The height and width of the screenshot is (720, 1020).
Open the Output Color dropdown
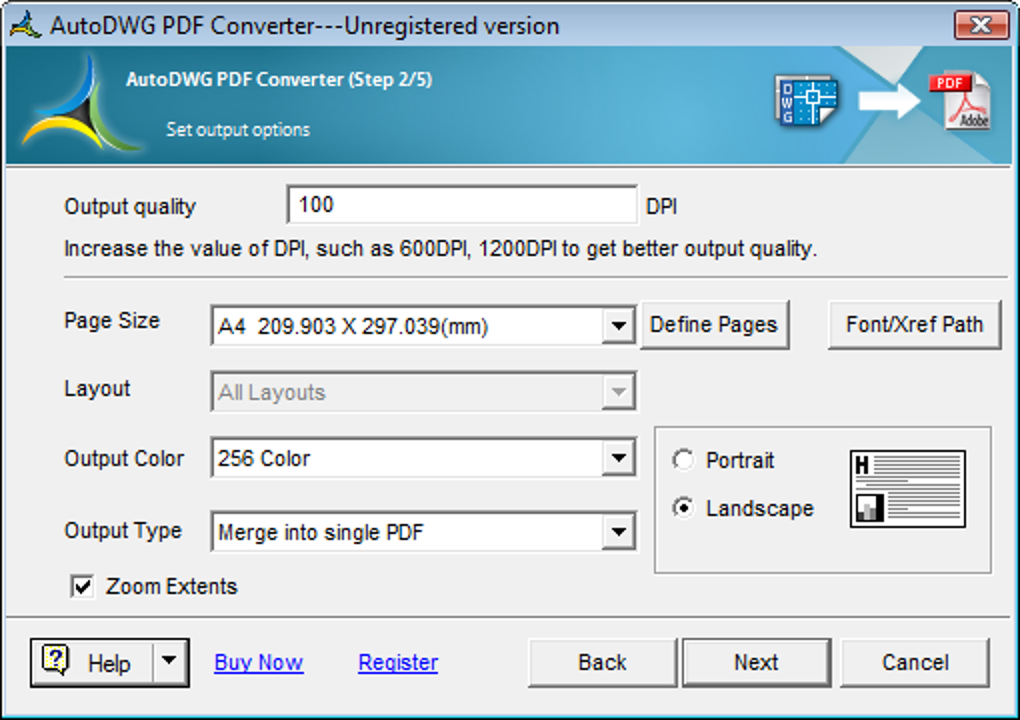coord(618,458)
